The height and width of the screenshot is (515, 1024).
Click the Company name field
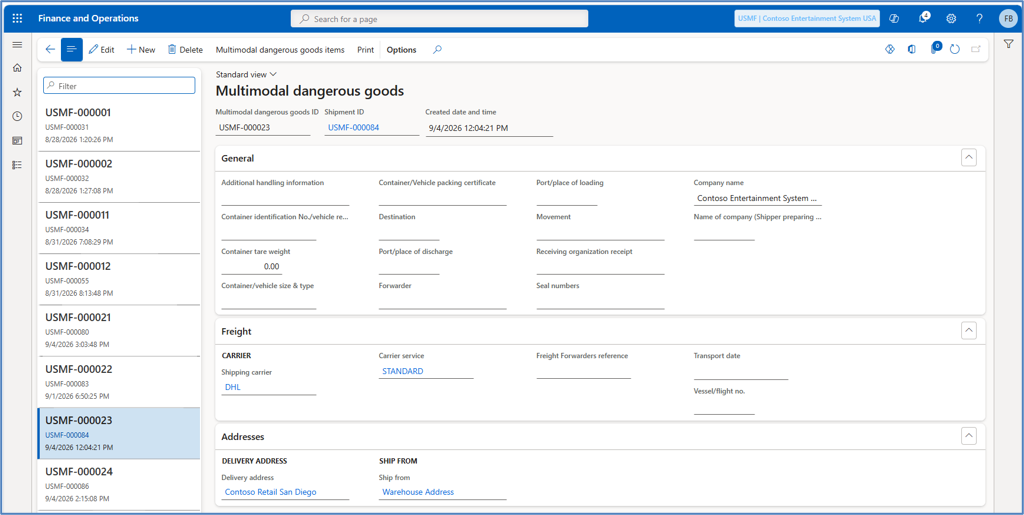[x=758, y=198]
